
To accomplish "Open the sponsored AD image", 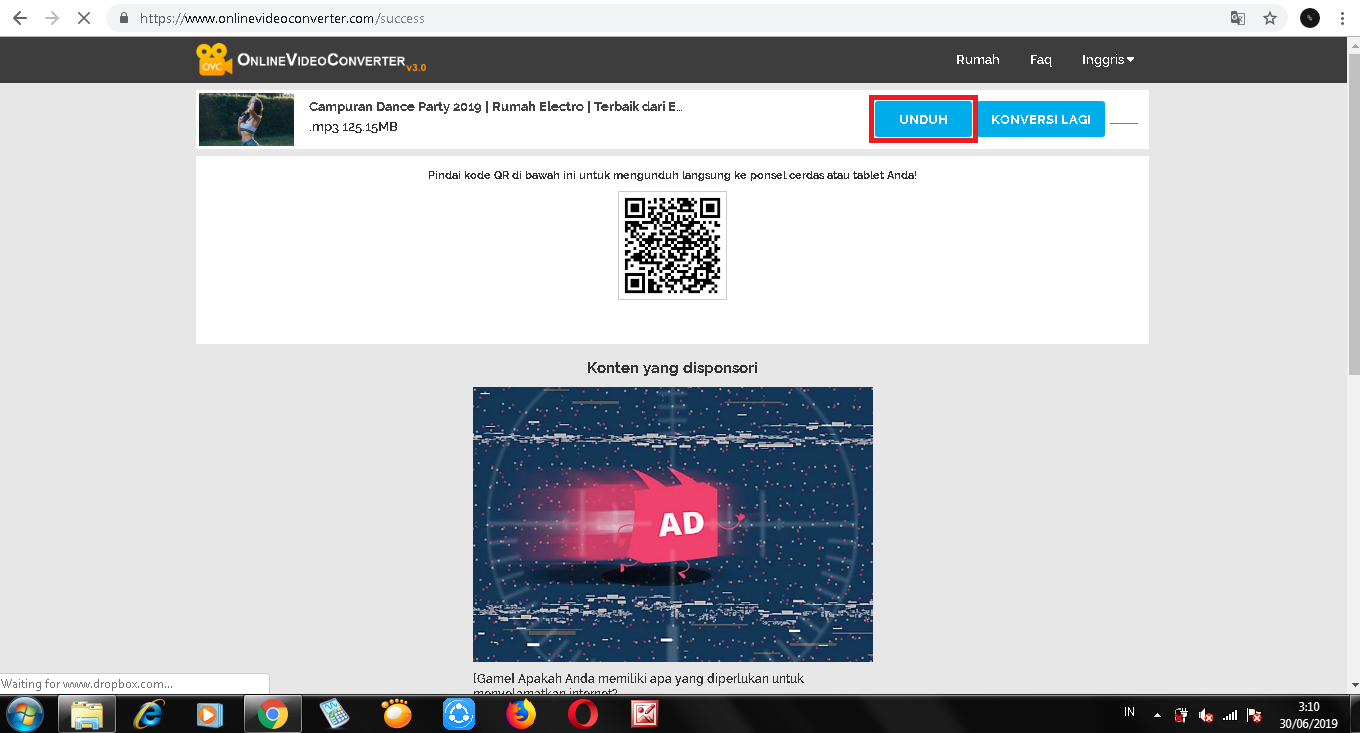I will pyautogui.click(x=673, y=524).
